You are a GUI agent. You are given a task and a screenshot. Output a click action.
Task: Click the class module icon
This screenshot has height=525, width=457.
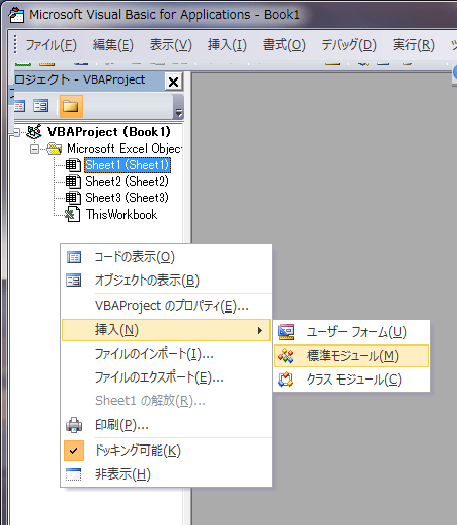click(286, 380)
